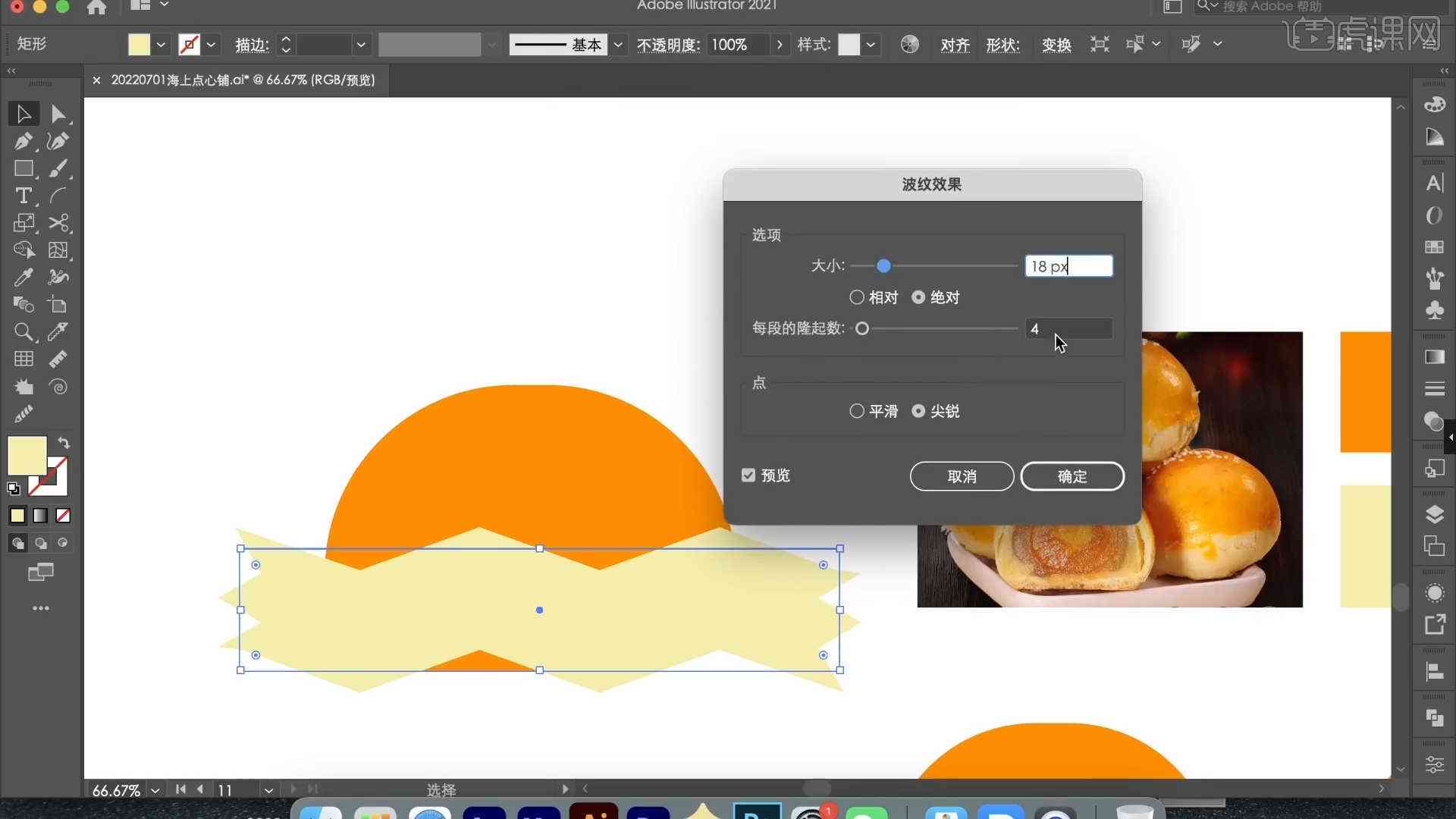Select the Type tool
Viewport: 1456px width, 819px height.
coord(24,196)
